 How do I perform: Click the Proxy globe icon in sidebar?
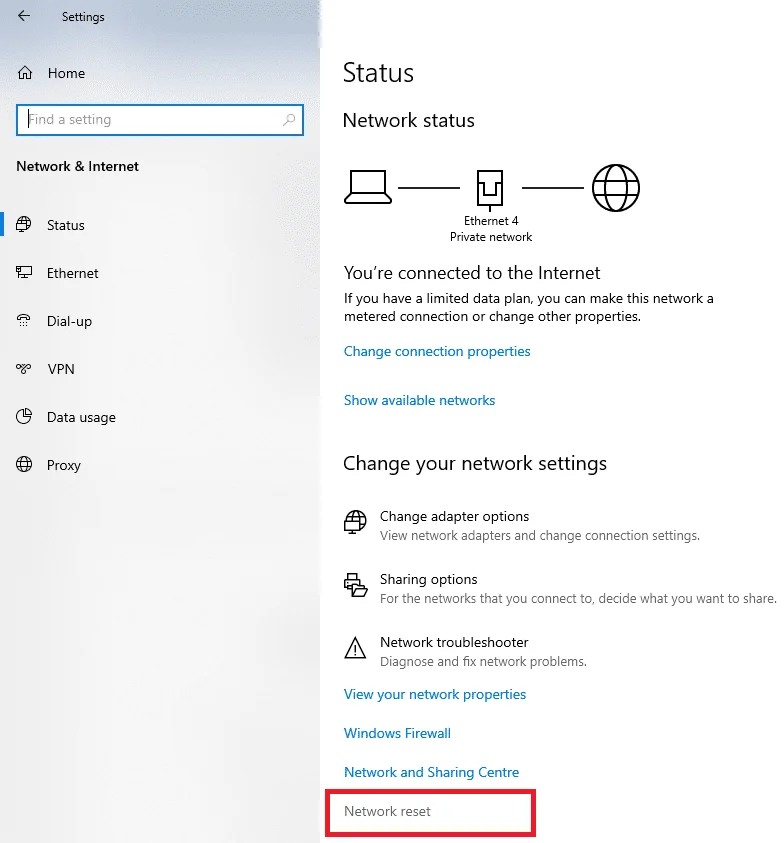pyautogui.click(x=24, y=465)
